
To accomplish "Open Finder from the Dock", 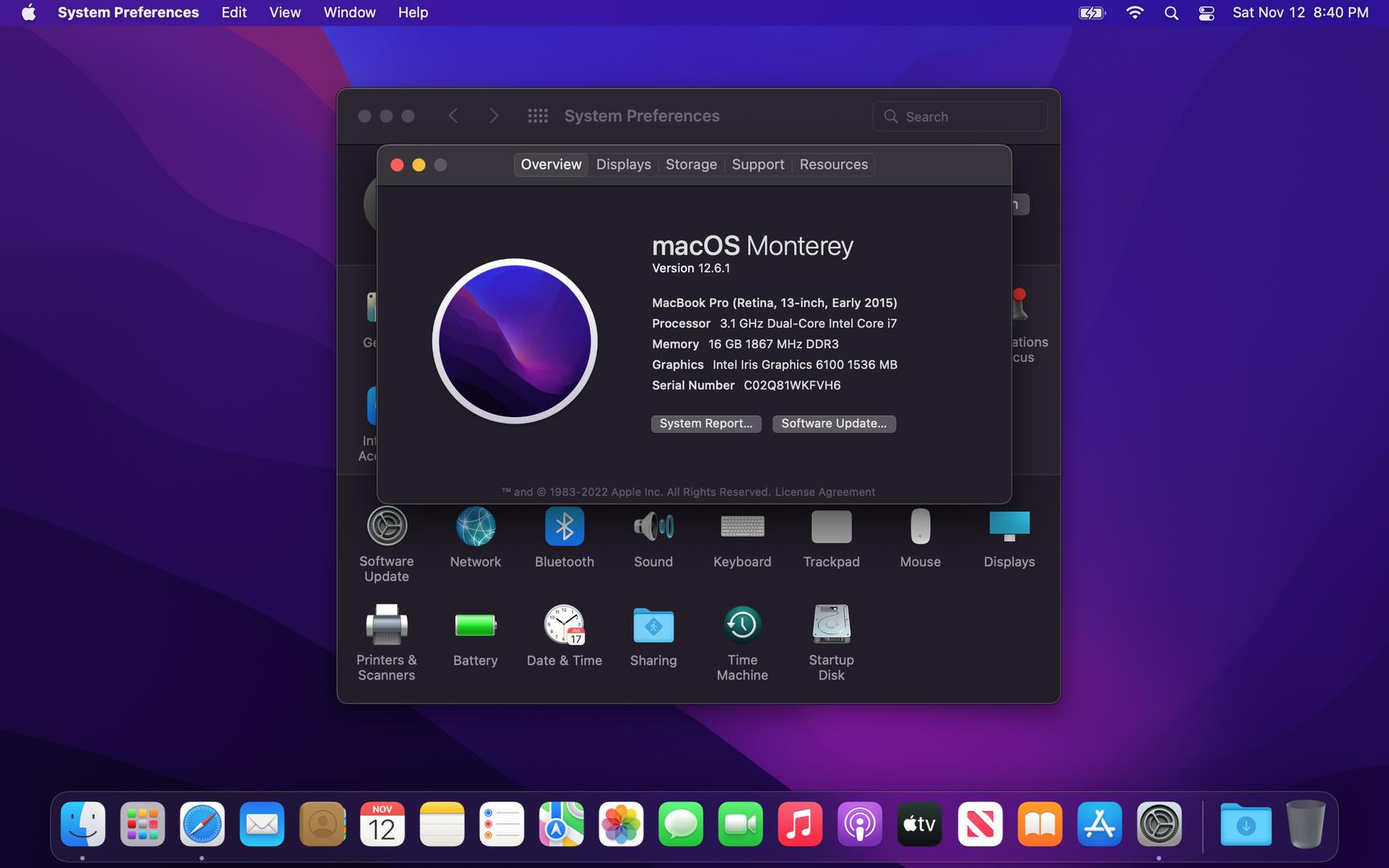I will [83, 824].
